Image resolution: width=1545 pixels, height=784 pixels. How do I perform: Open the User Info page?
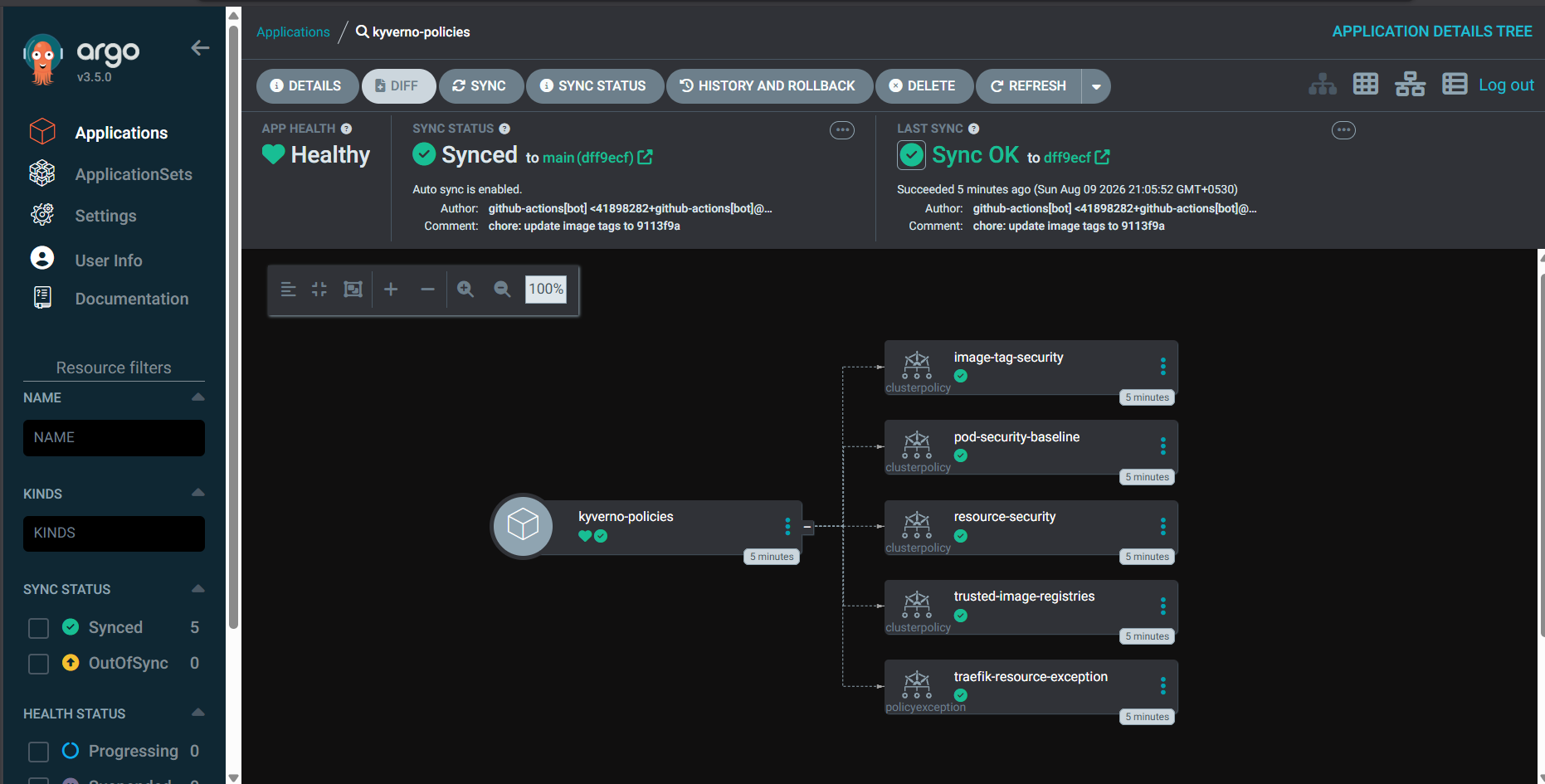coord(109,261)
